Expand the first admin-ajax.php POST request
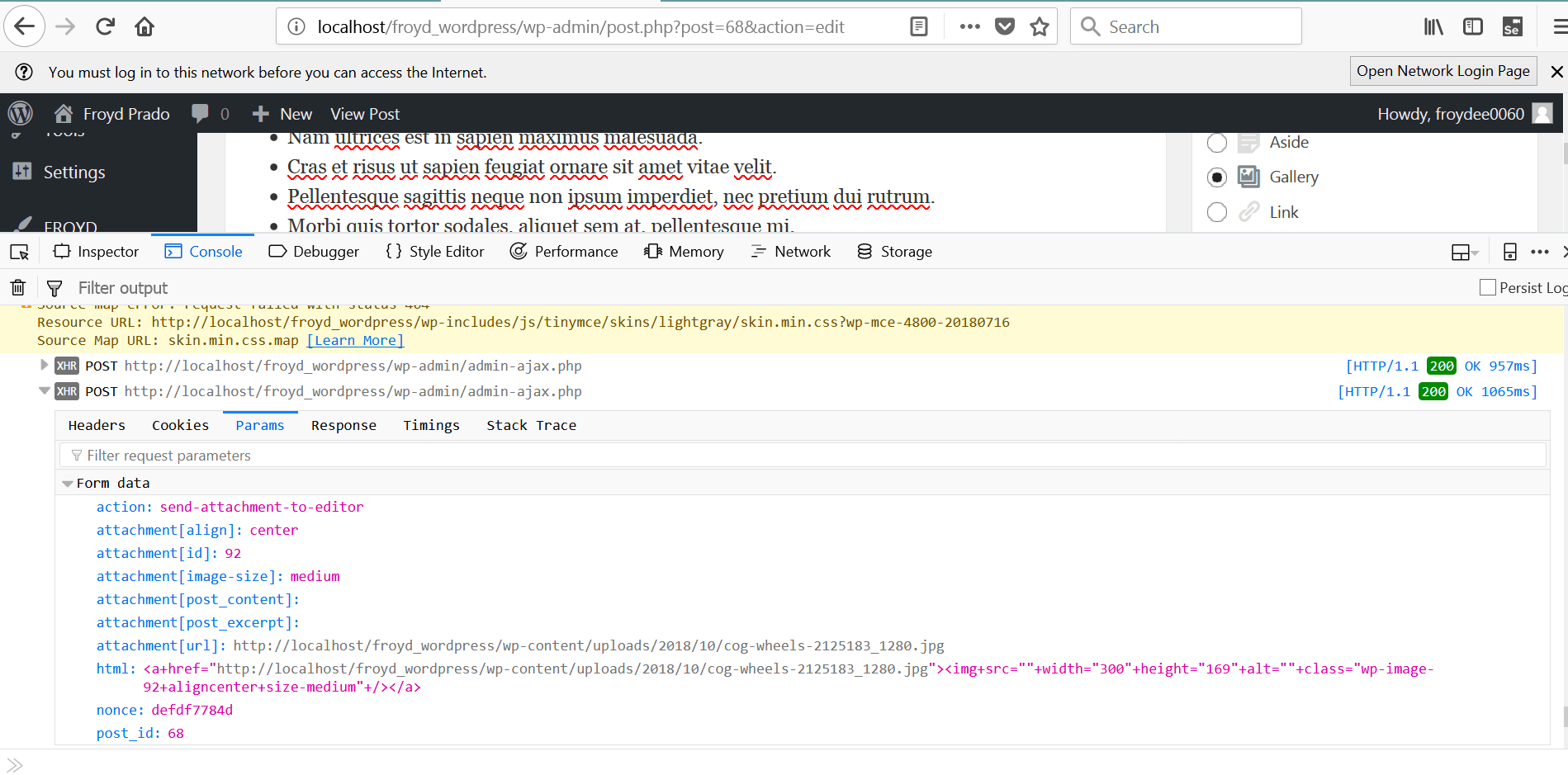This screenshot has width=1568, height=775. coord(43,365)
